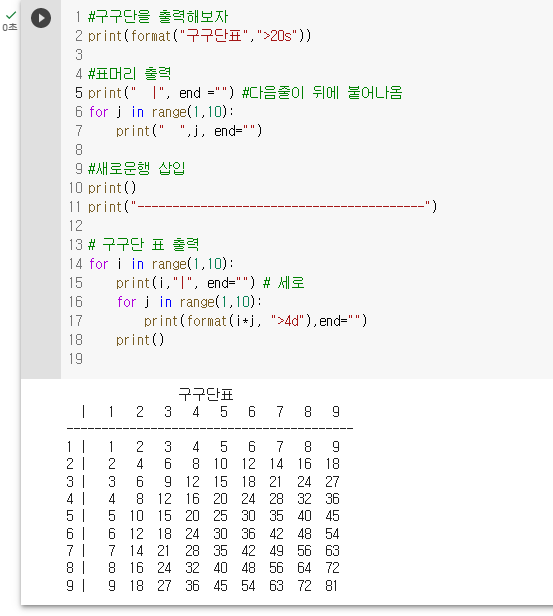Run the code cell with play button
The width and height of the screenshot is (553, 616).
tap(41, 18)
